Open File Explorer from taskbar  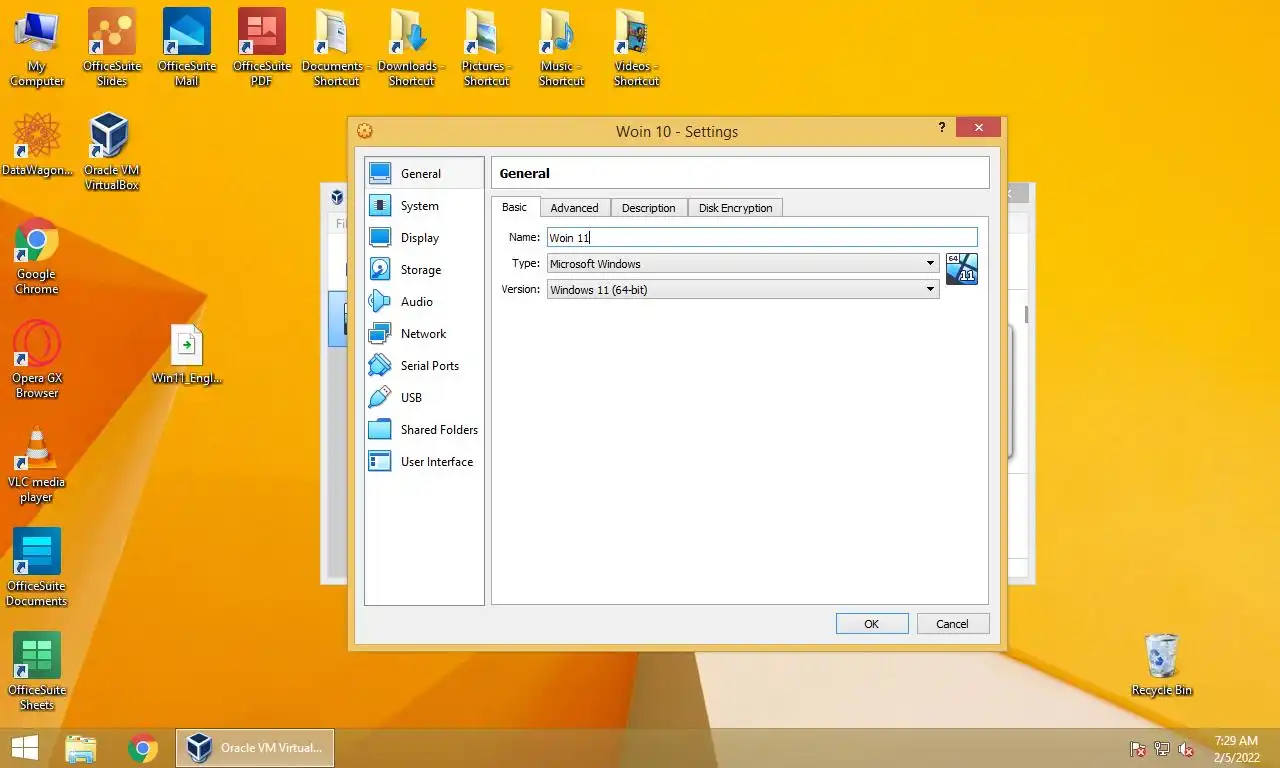[81, 748]
